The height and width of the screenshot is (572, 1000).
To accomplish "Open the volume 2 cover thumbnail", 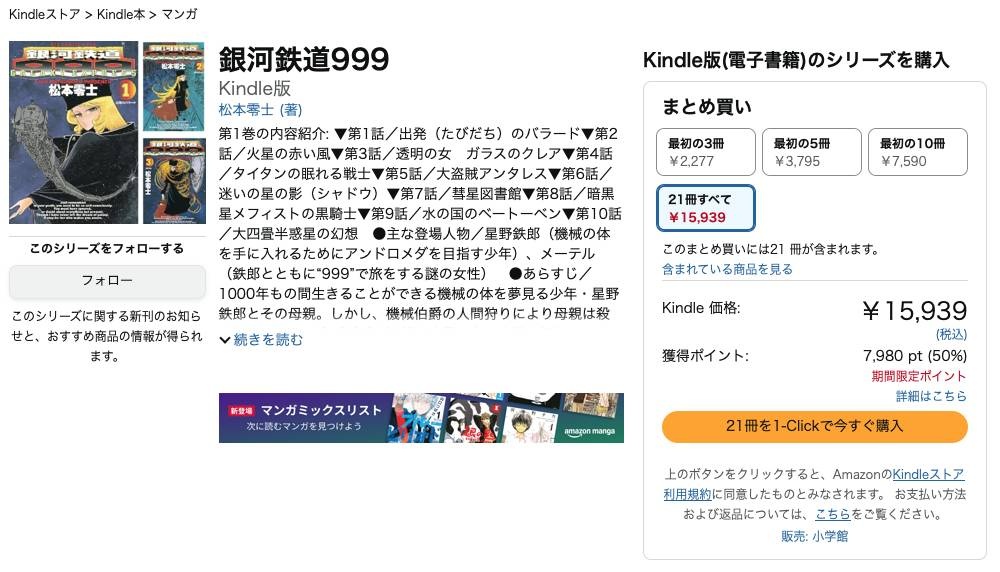I will [173, 87].
